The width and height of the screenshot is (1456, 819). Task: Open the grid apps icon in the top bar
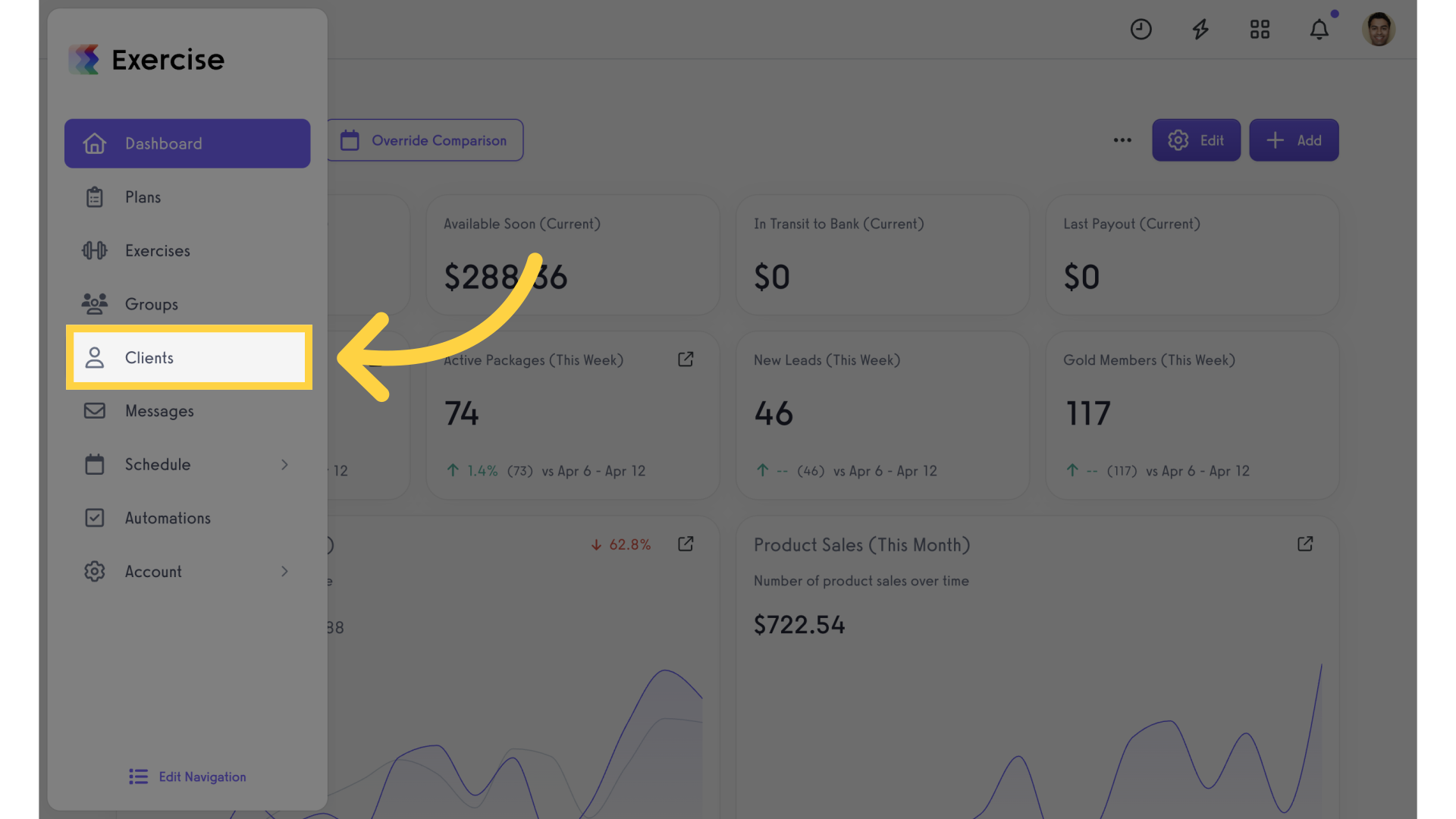coord(1260,30)
